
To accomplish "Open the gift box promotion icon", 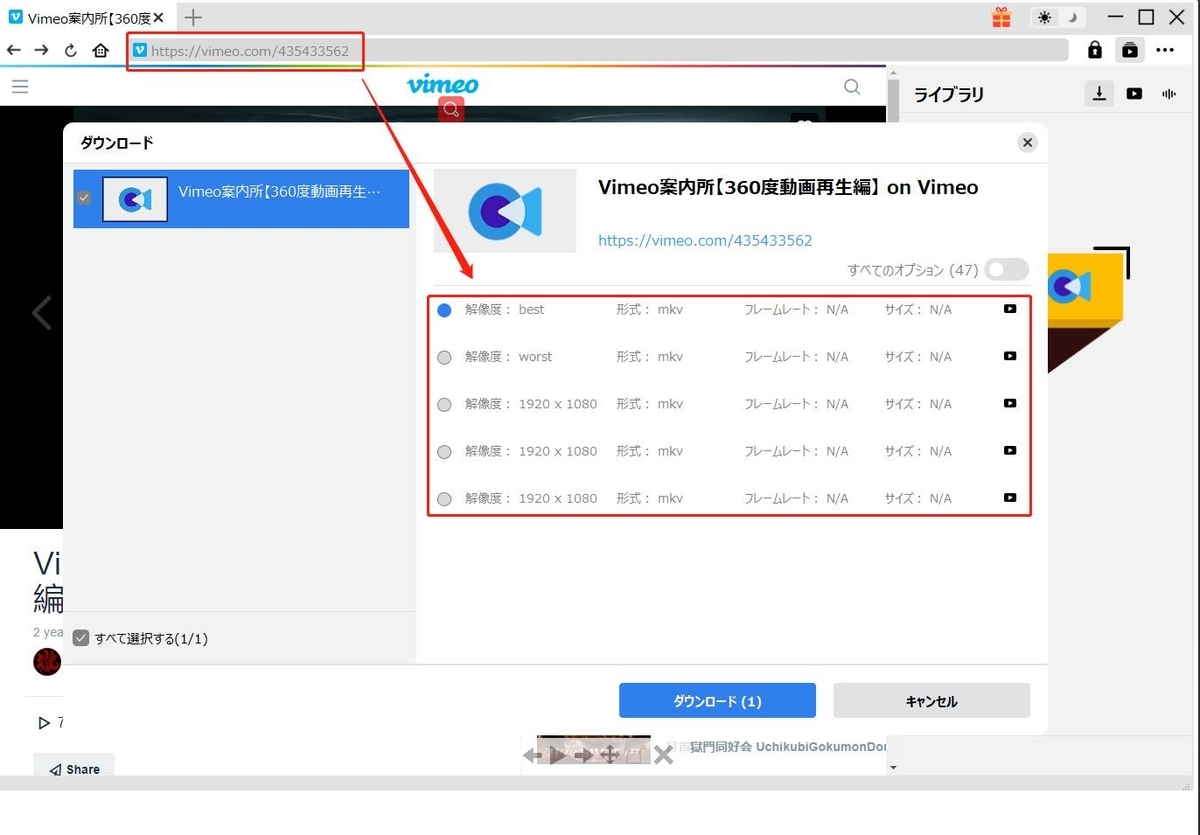I will click(x=1001, y=17).
